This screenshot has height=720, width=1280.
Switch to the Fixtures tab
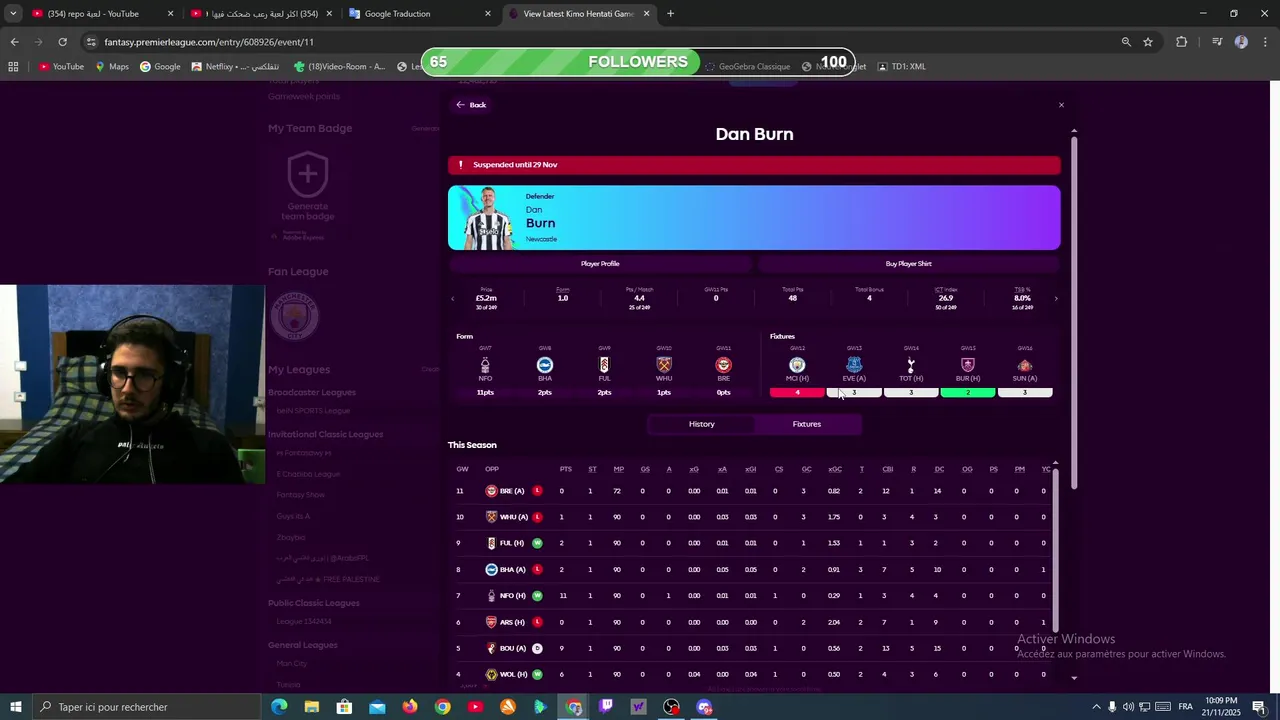[x=807, y=424]
